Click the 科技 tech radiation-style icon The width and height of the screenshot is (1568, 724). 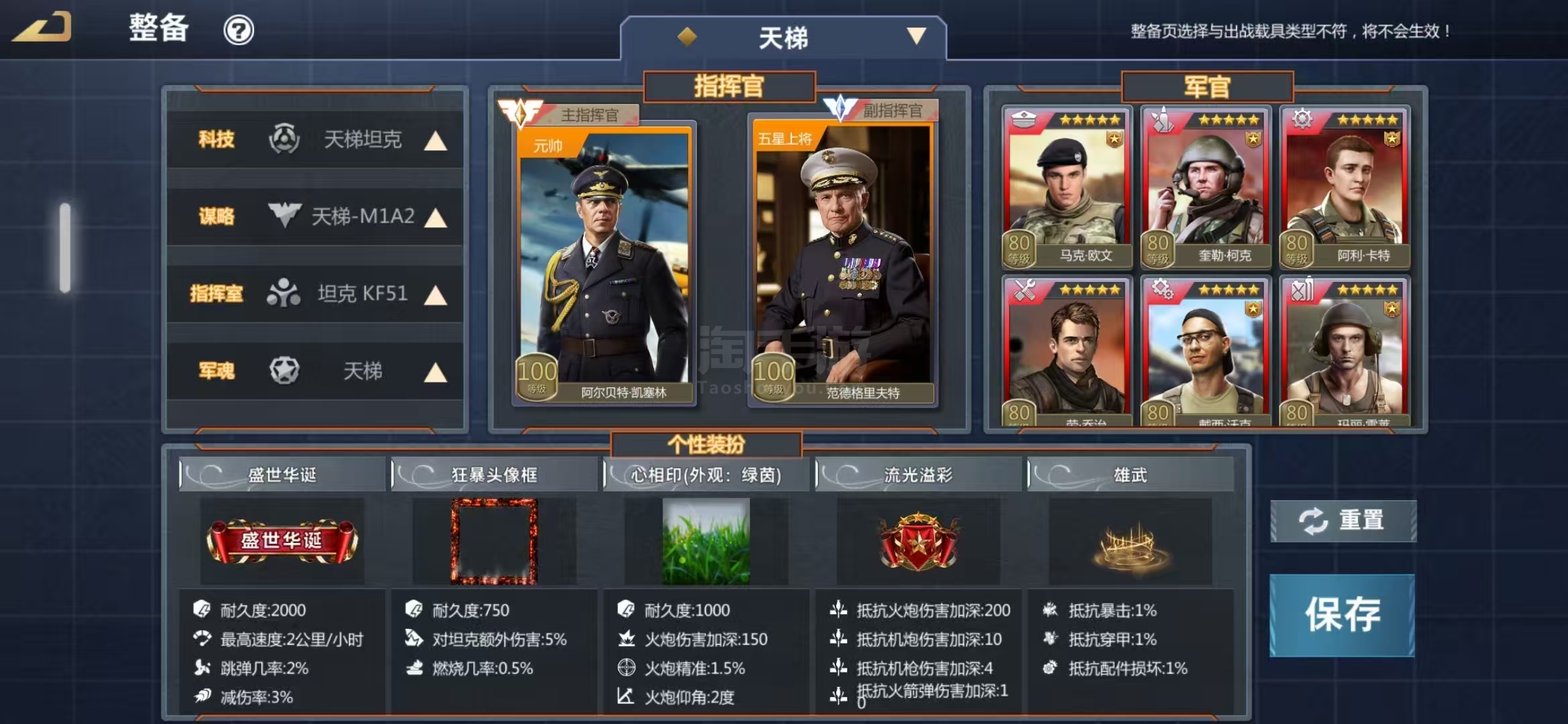coord(284,139)
